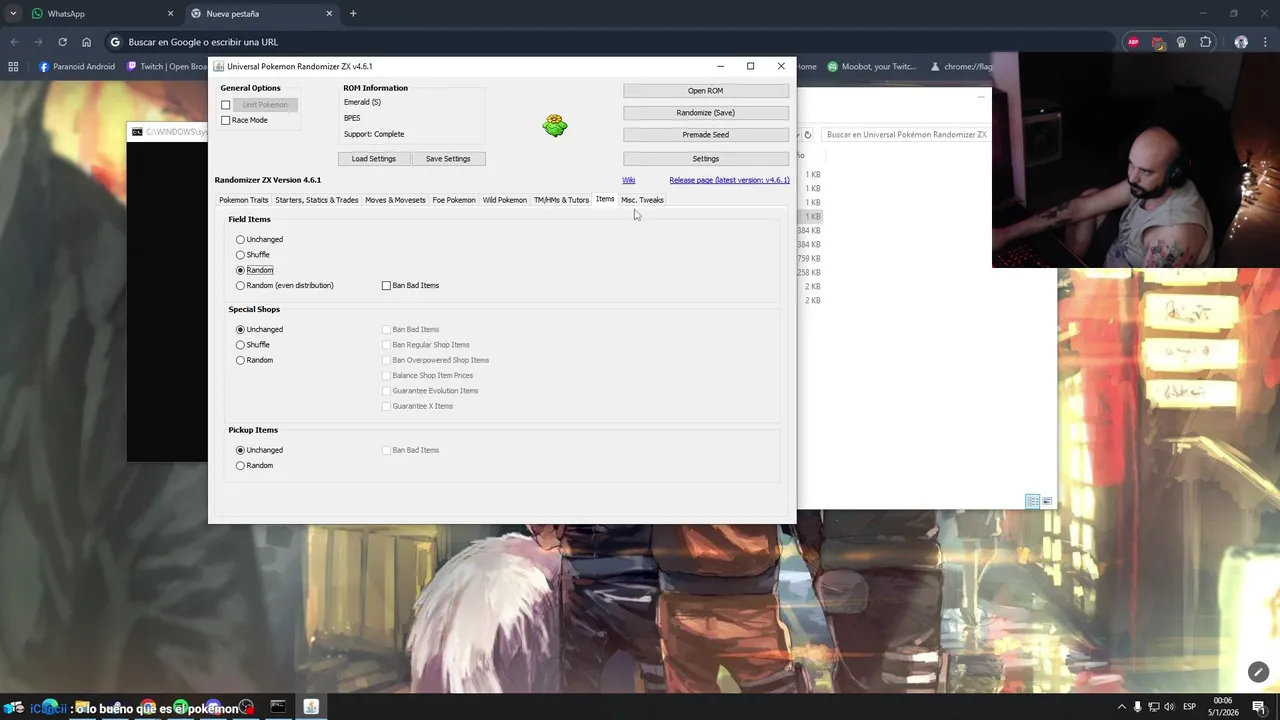Viewport: 1280px width, 720px height.
Task: Reload the page in Chrome
Action: click(x=62, y=42)
